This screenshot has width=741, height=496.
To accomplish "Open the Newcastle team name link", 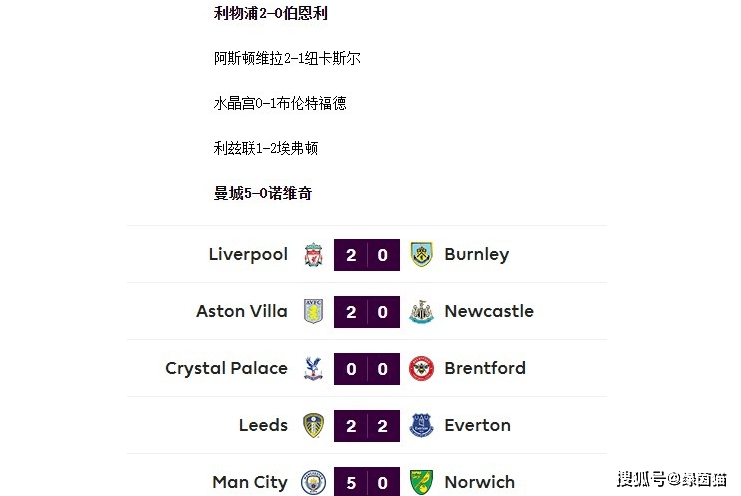I will 489,311.
